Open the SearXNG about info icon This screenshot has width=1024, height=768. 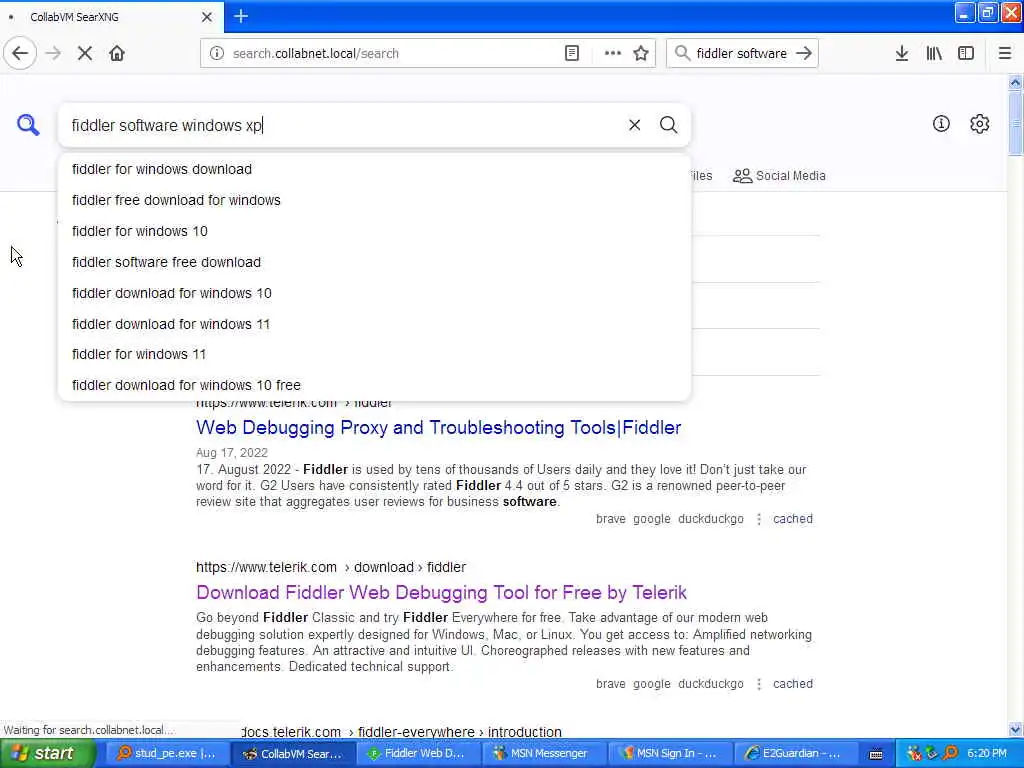[x=941, y=123]
